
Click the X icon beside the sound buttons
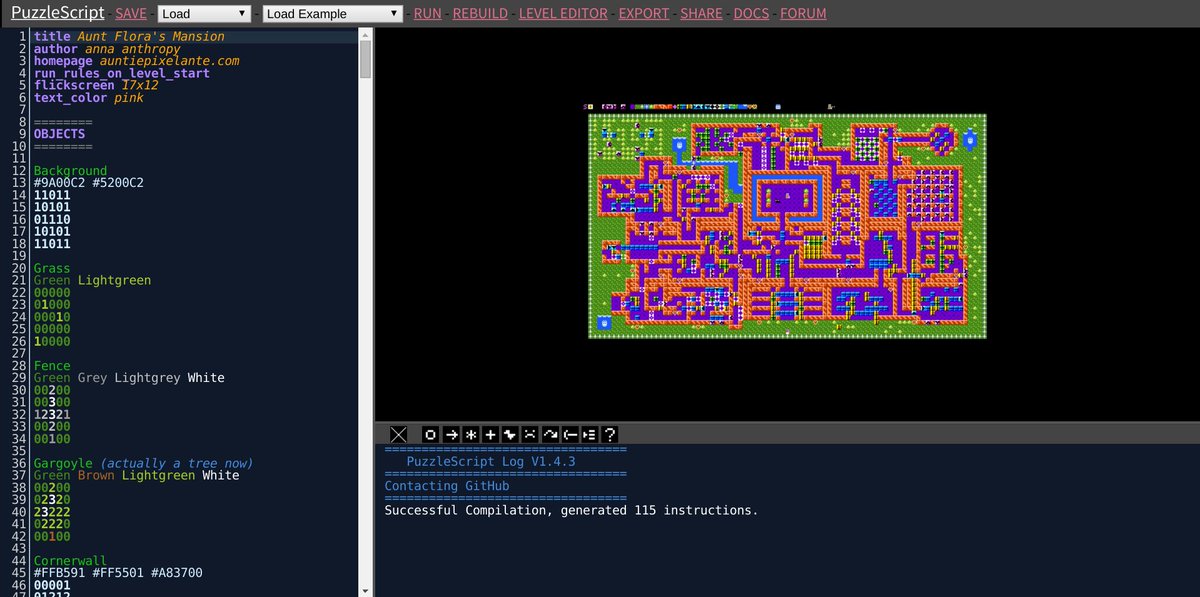point(398,434)
